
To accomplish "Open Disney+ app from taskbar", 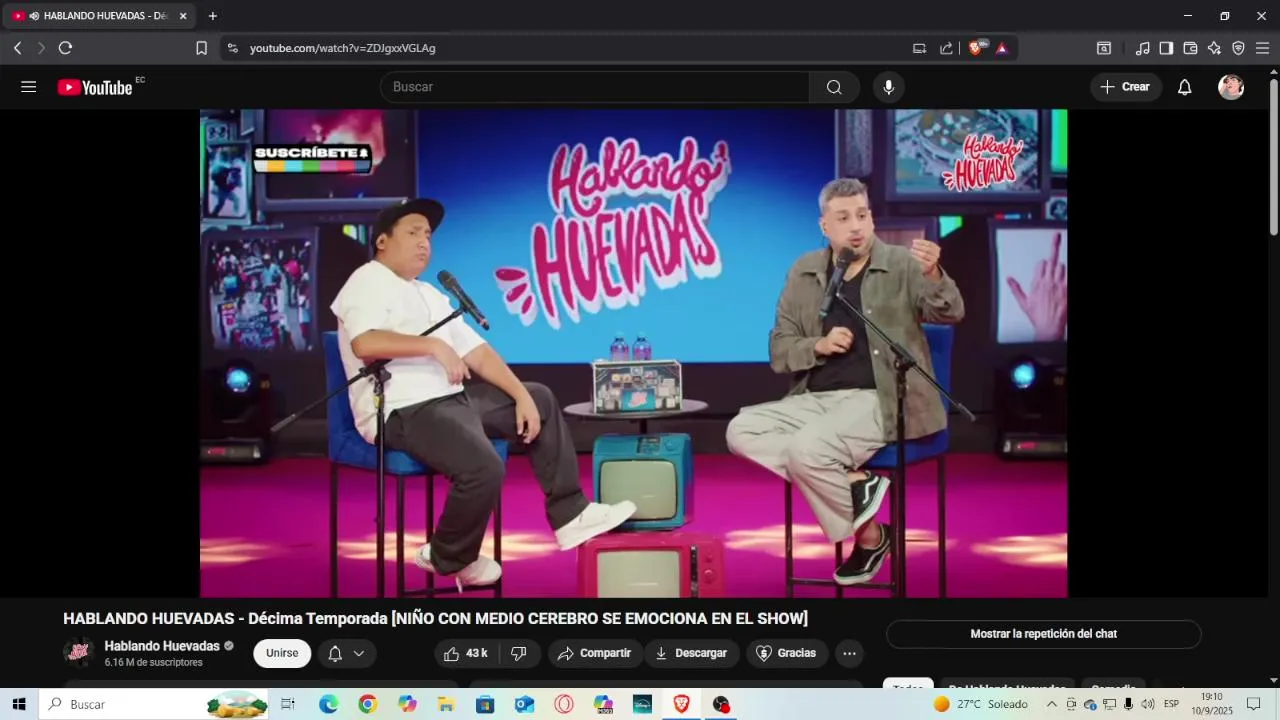I will 642,704.
